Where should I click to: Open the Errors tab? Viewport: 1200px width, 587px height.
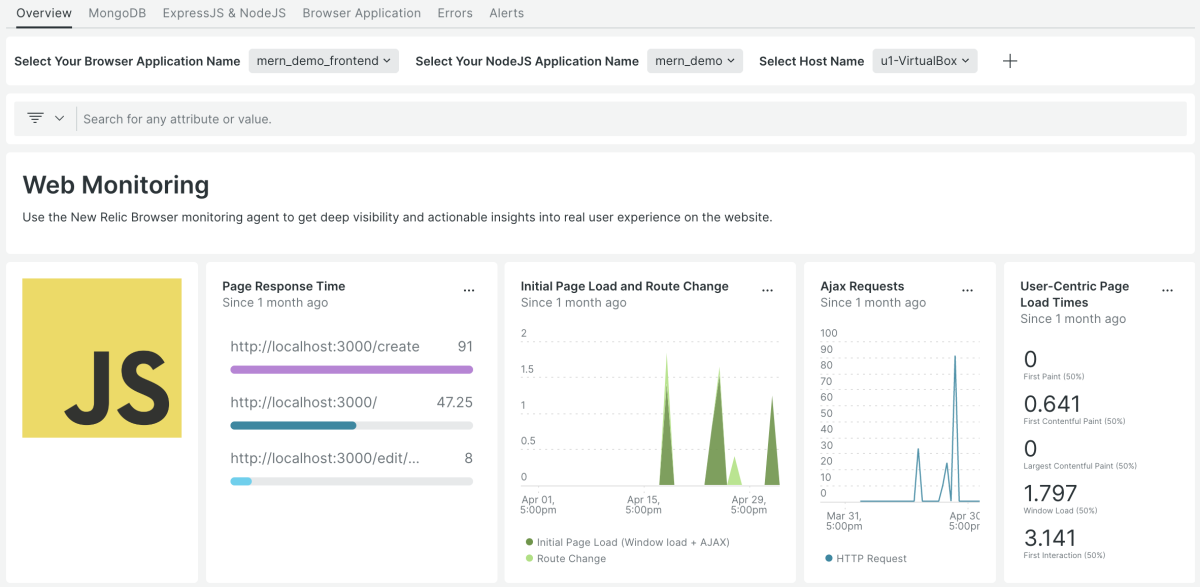[455, 13]
